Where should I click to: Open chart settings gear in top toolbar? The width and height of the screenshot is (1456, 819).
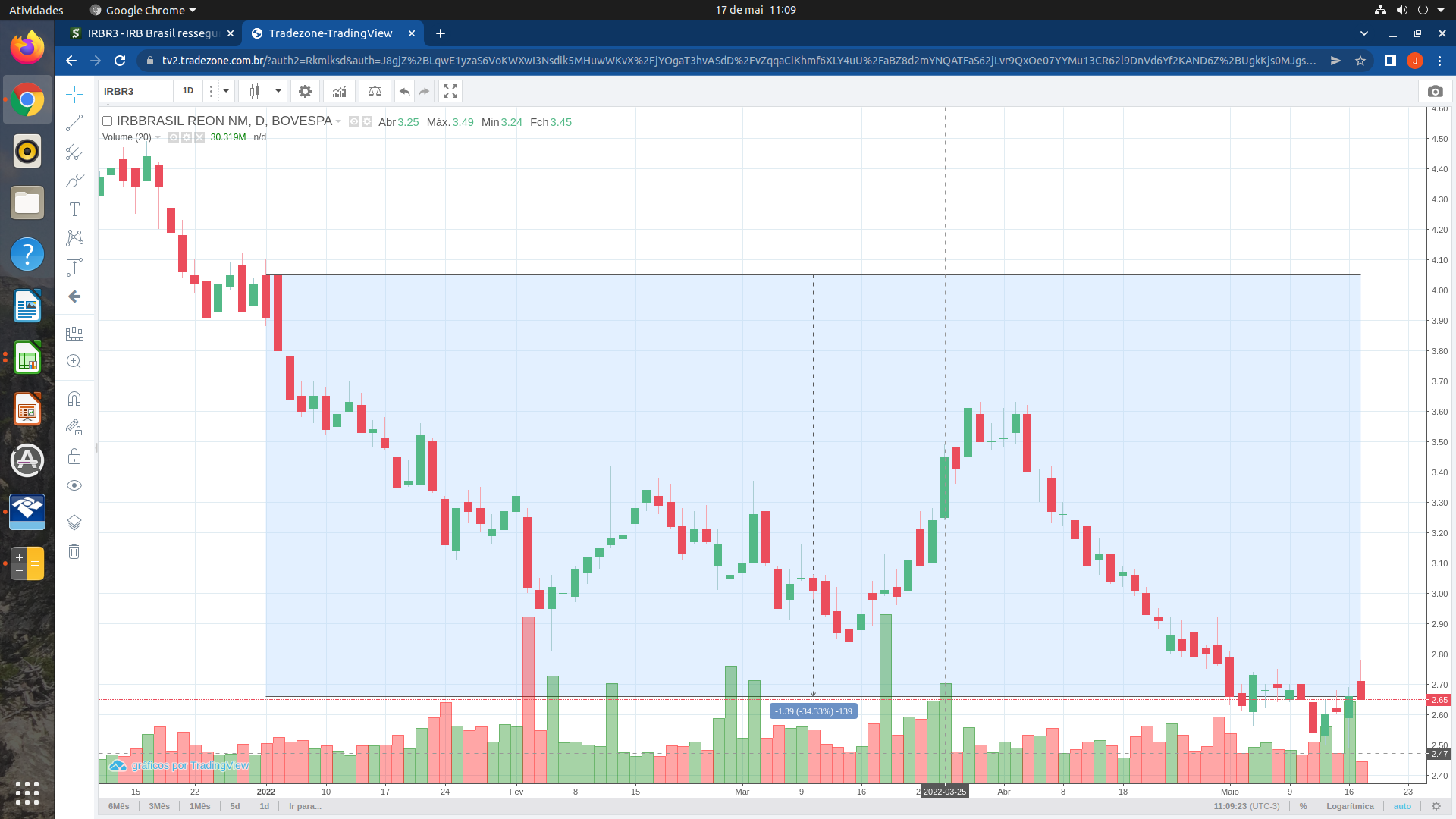click(305, 91)
